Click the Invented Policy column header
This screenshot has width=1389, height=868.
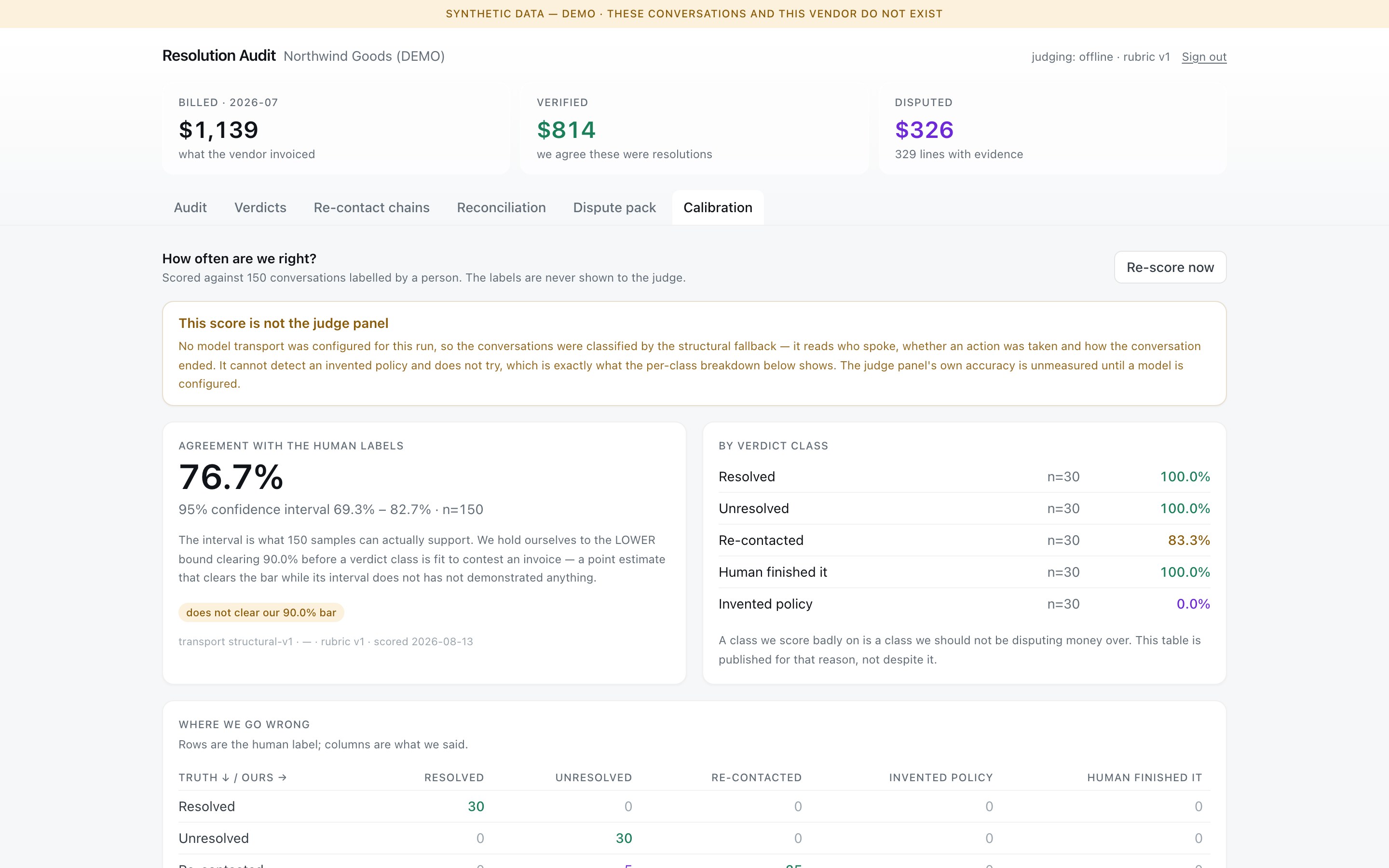coord(941,777)
